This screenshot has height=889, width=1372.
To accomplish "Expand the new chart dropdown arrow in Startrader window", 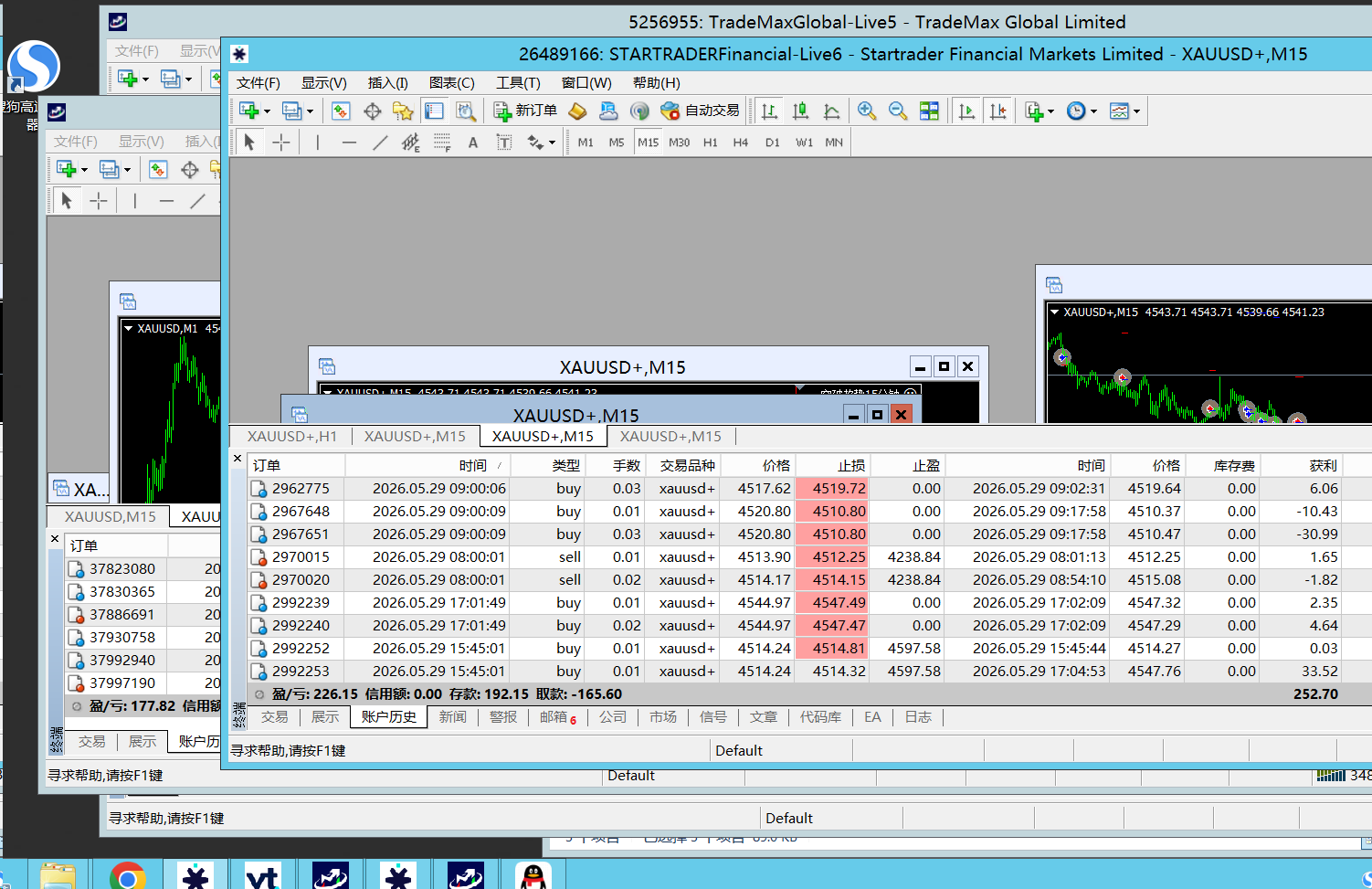I will click(x=267, y=111).
